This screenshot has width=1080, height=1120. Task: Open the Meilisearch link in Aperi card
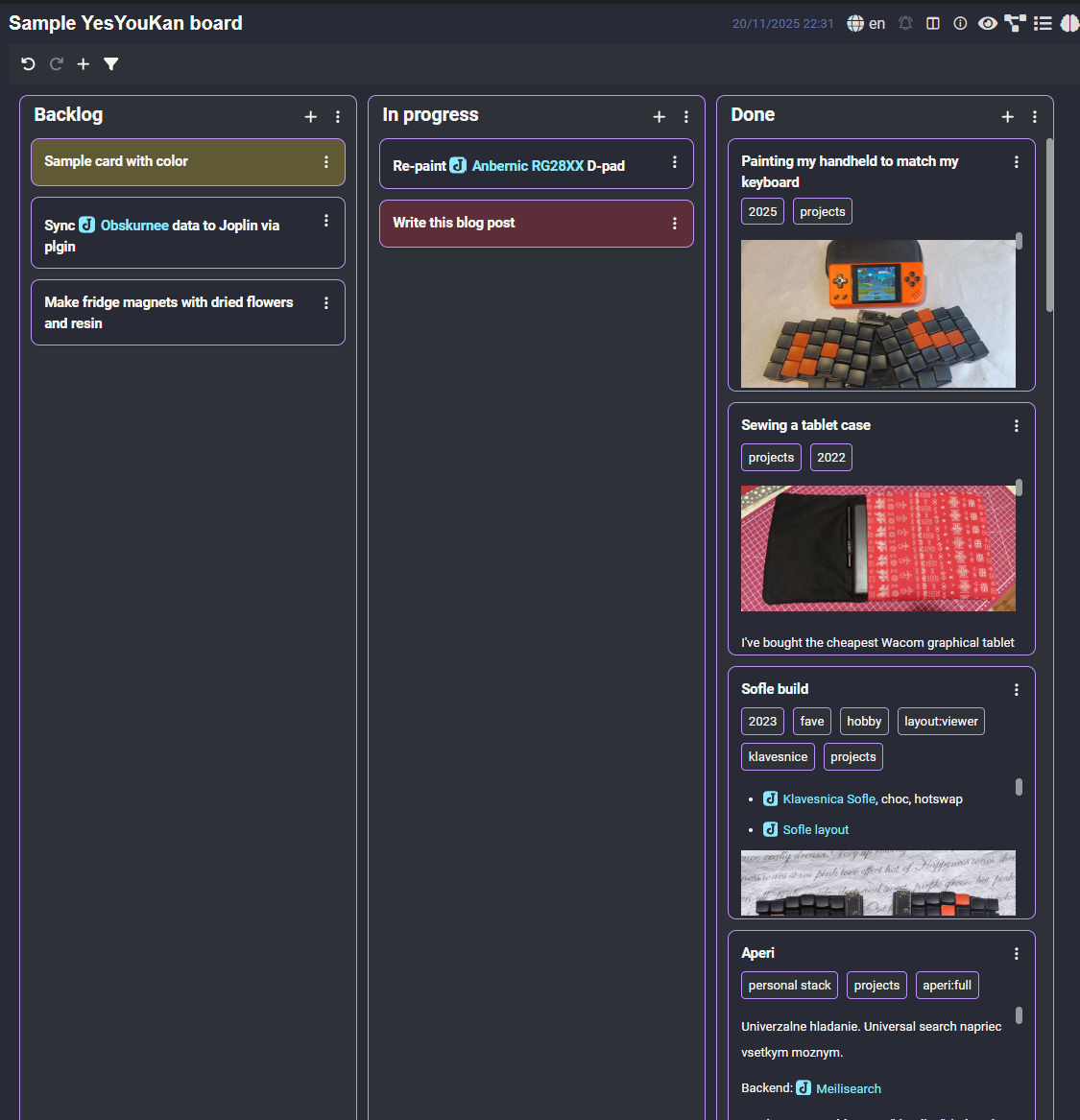click(848, 1088)
